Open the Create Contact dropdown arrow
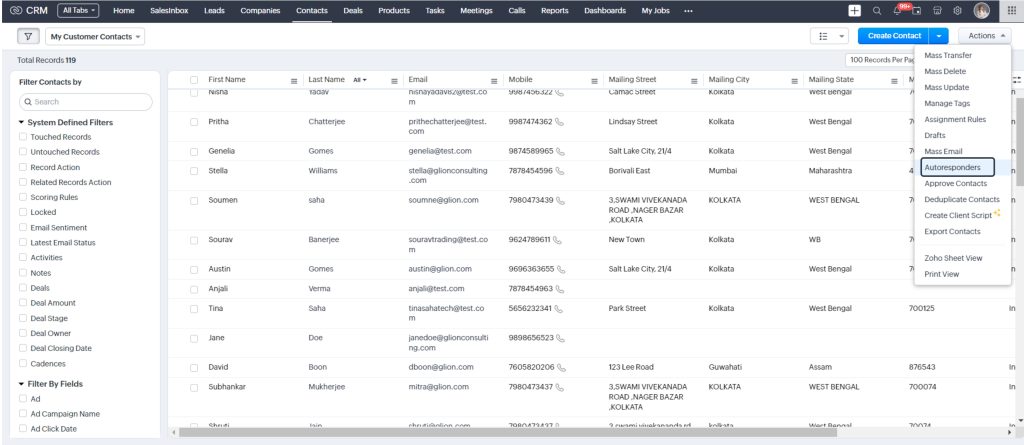The width and height of the screenshot is (1024, 445). tap(938, 36)
